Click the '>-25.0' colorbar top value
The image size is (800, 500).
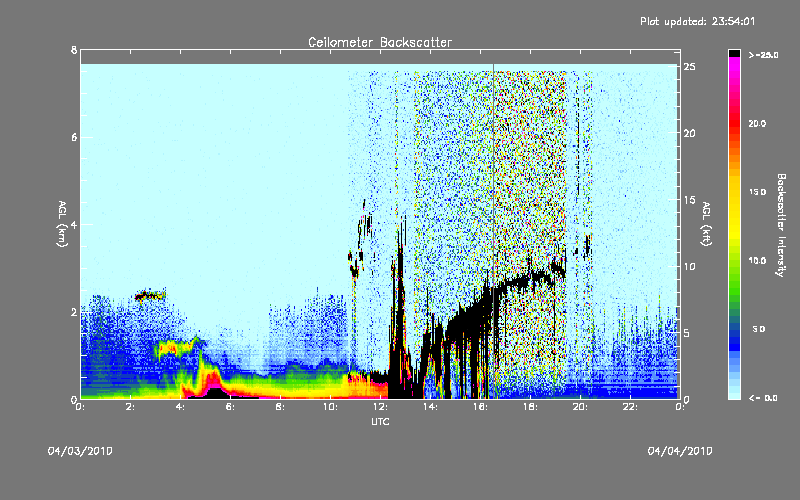763,55
